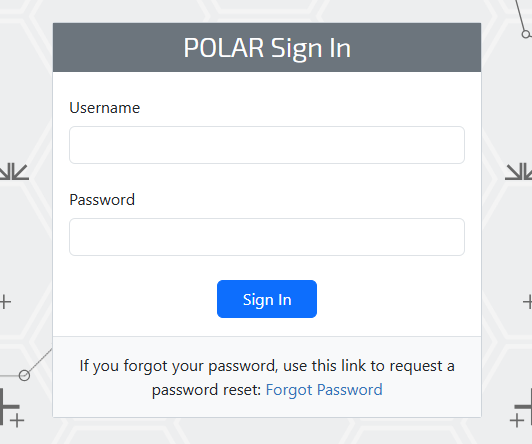Click the thin plus beside bottom-right bold plus
This screenshot has width=532, height=444.
[x=517, y=421]
